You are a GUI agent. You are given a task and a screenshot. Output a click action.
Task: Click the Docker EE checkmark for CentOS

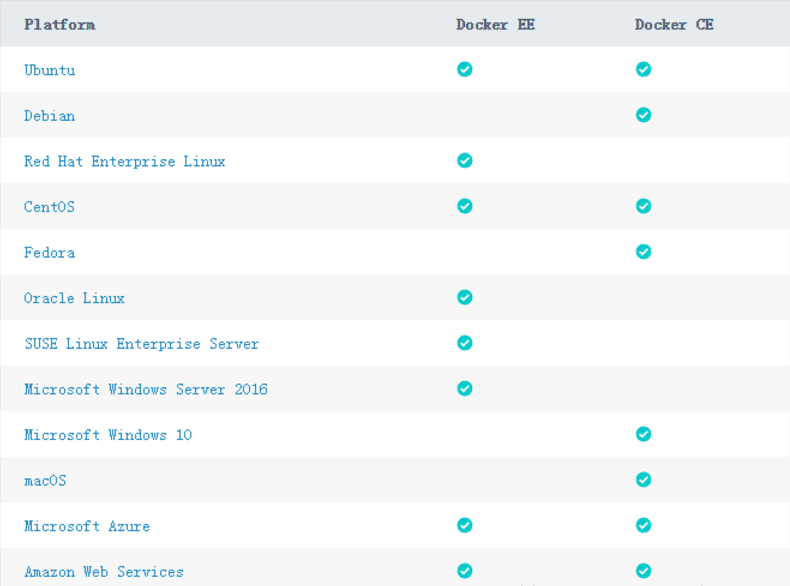[x=465, y=206]
